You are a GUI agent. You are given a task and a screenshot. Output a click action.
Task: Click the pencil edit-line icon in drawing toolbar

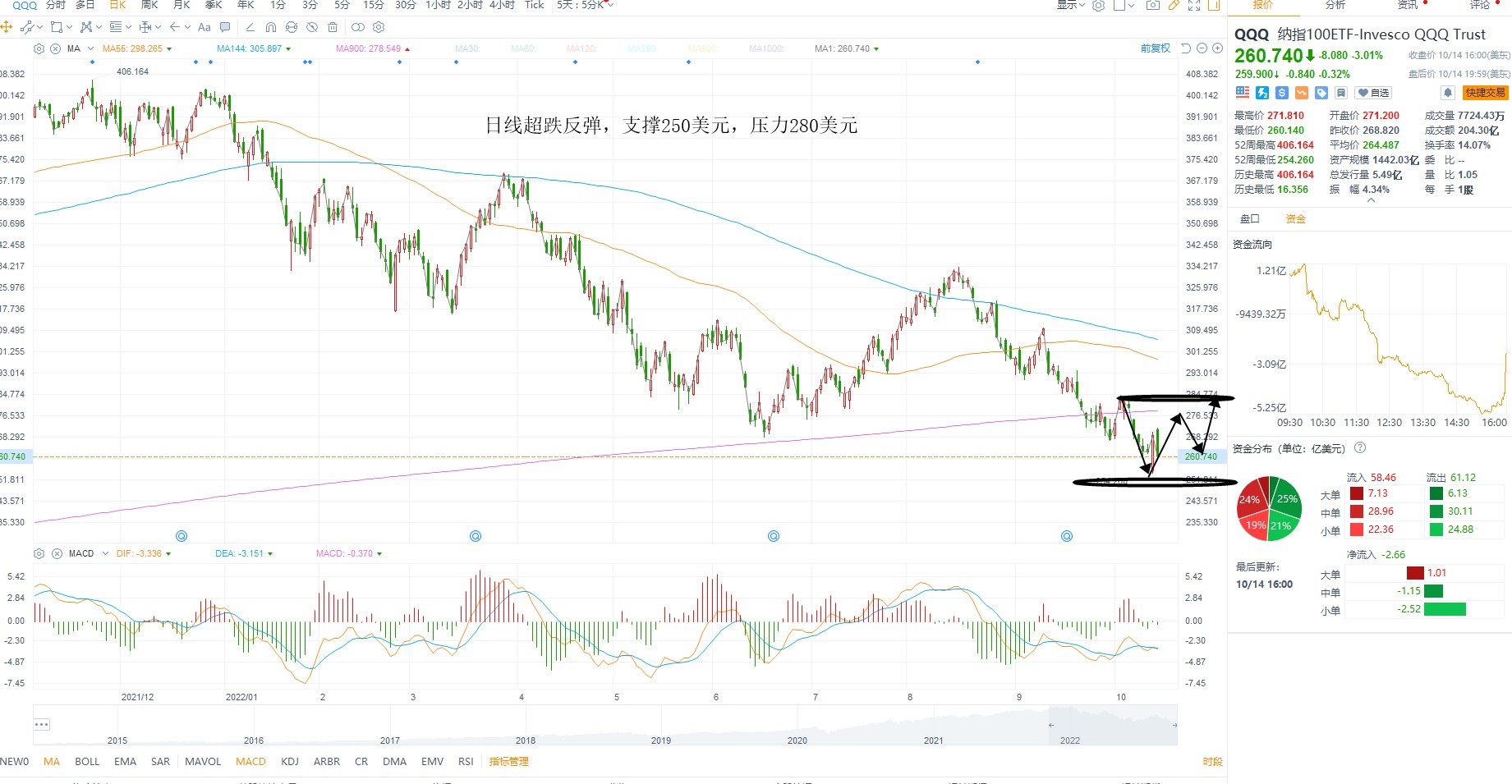tap(250, 27)
